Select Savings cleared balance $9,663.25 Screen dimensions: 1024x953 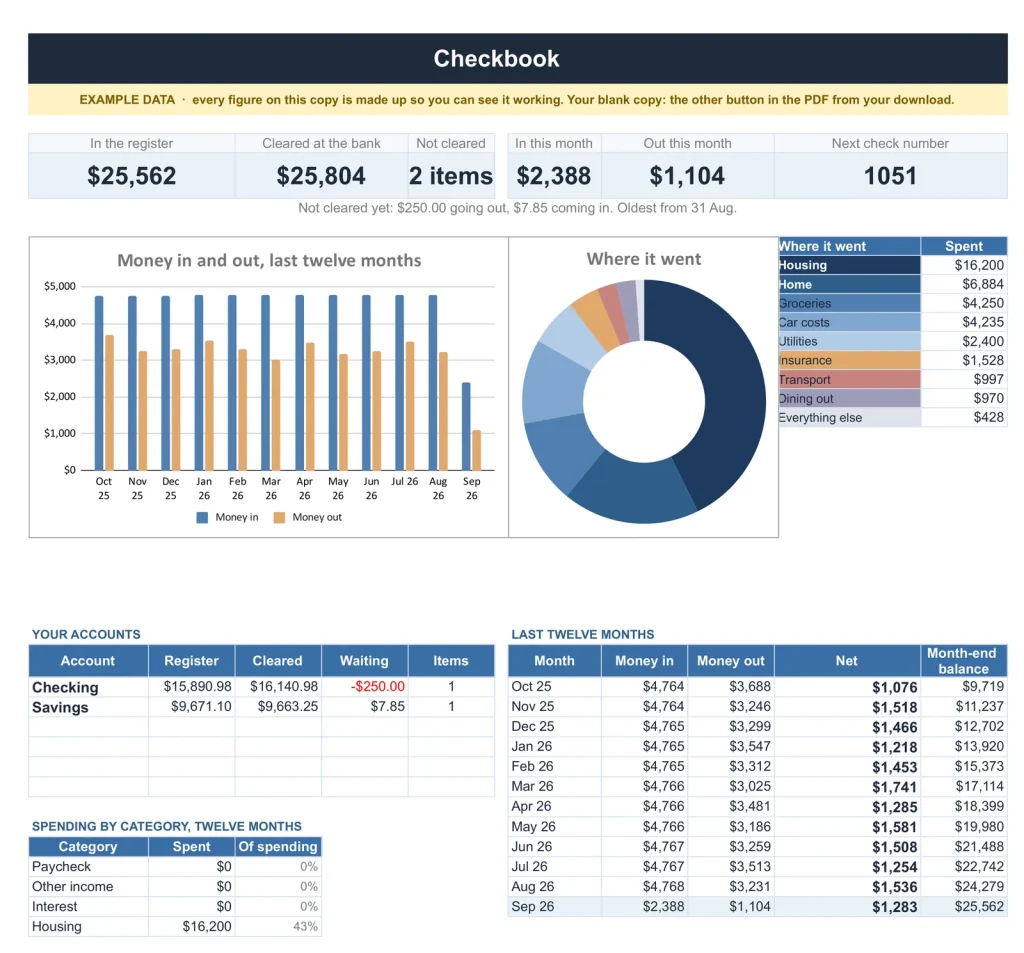tap(287, 706)
